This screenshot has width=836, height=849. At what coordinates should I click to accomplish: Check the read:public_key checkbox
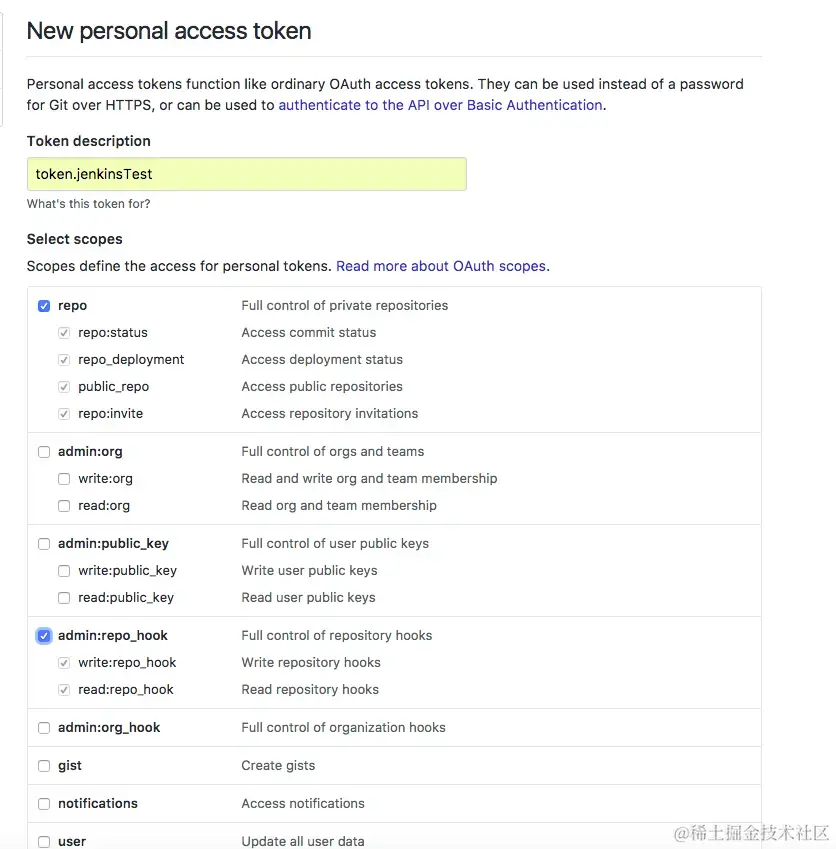[64, 597]
